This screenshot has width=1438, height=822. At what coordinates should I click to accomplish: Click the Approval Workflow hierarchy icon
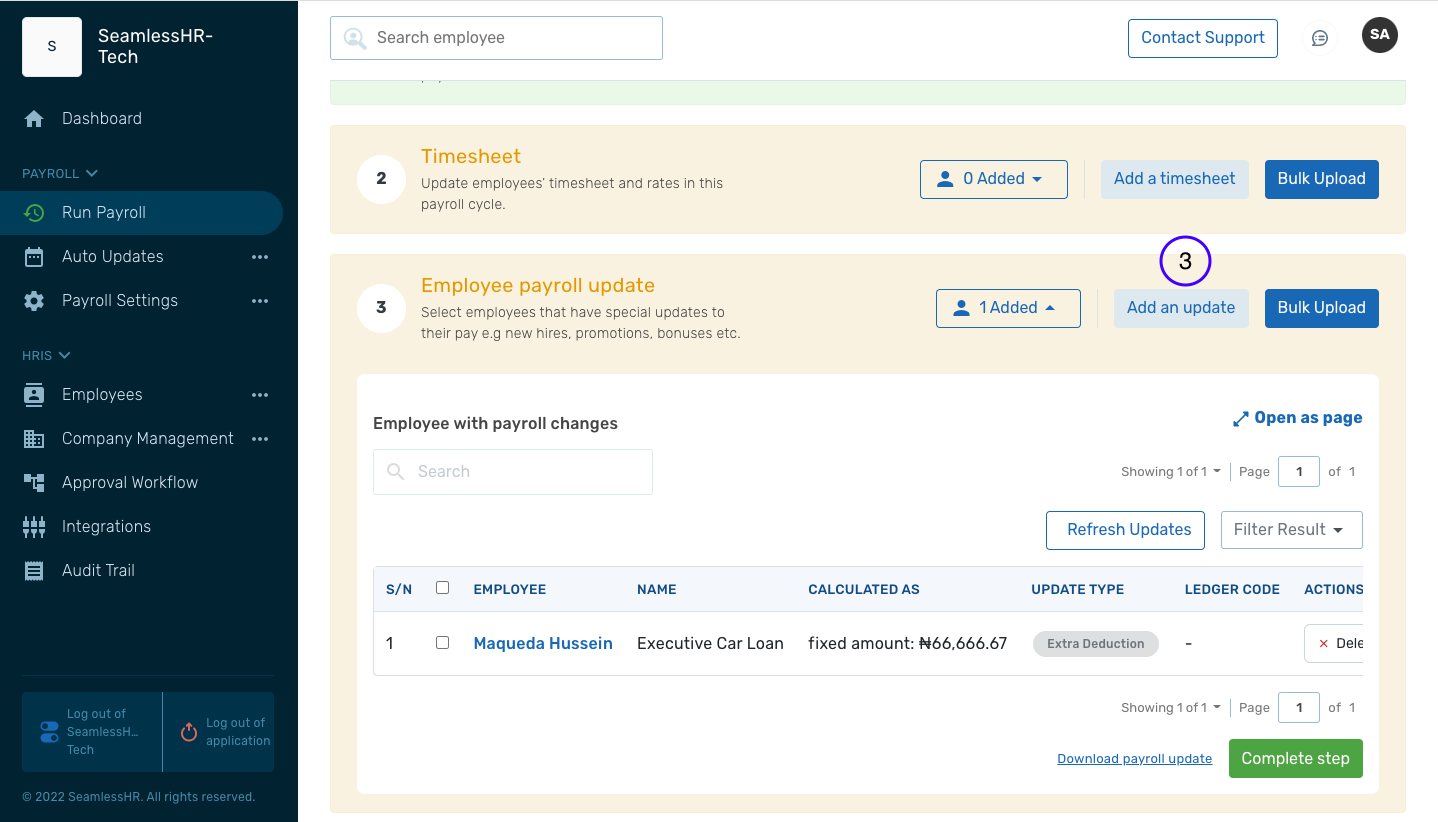[x=34, y=482]
